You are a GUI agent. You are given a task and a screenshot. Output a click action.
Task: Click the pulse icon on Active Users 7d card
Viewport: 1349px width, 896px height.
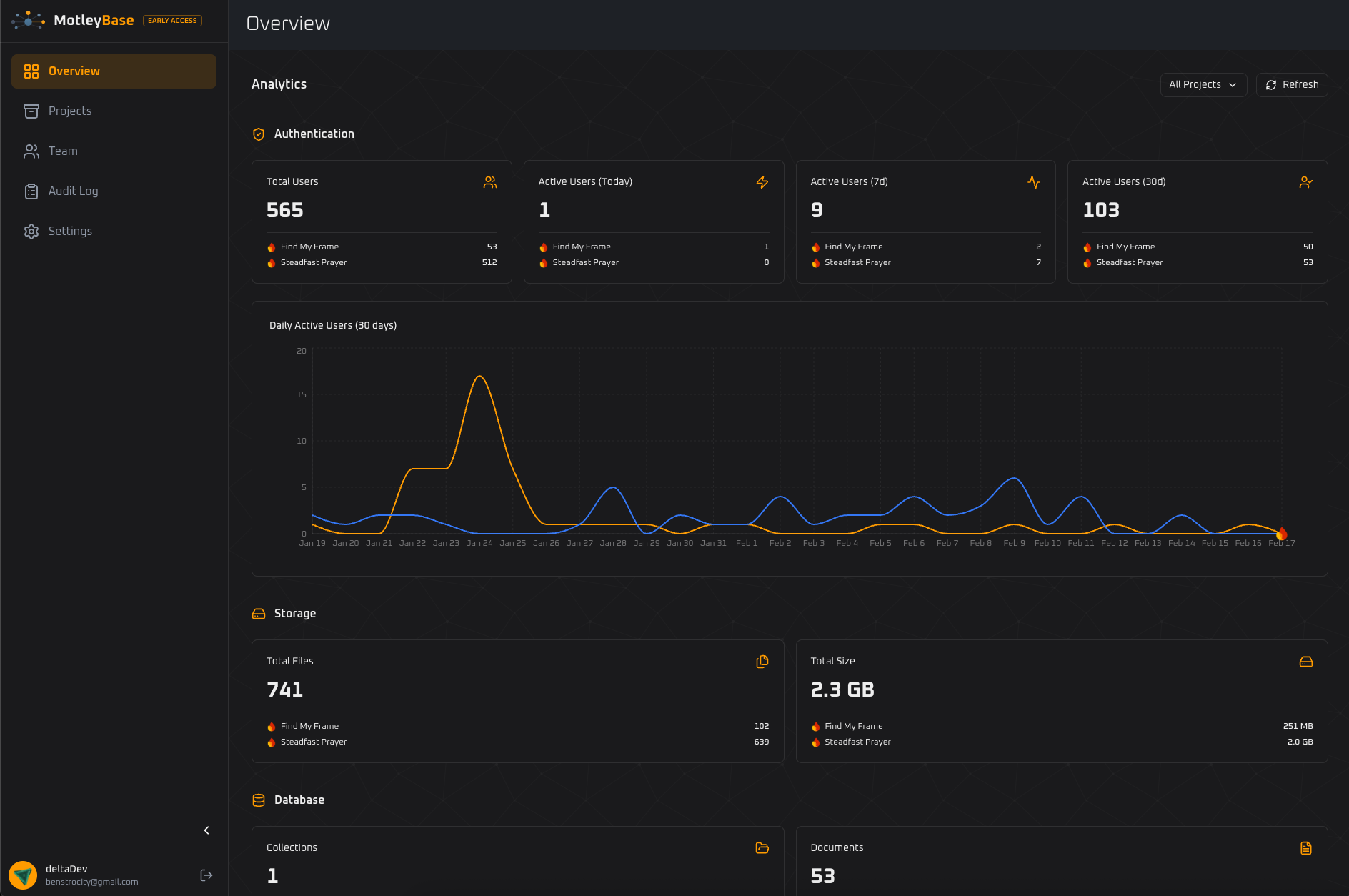coord(1034,182)
